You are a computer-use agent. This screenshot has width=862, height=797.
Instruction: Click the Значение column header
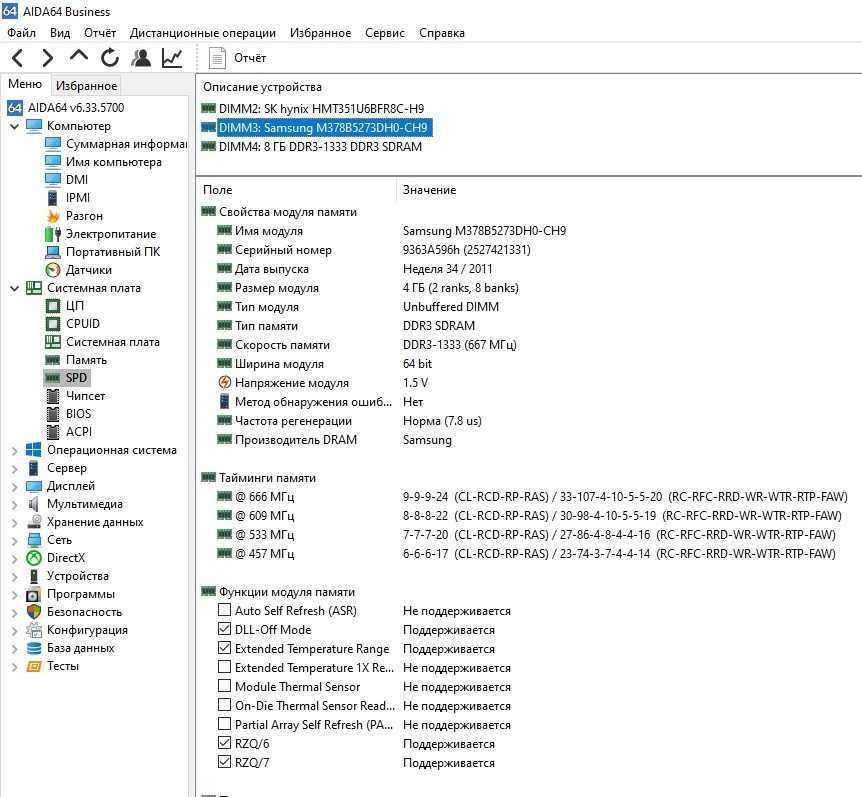click(x=429, y=190)
